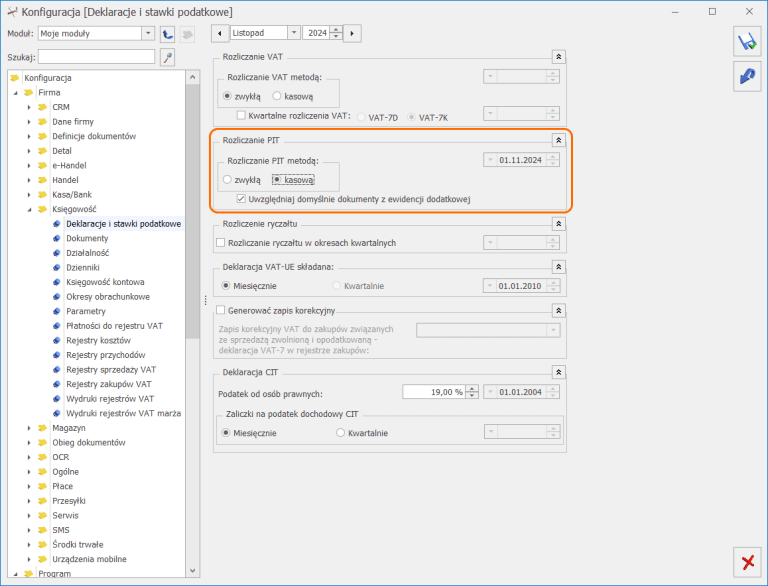Open the Dzienniki configuration item
The height and width of the screenshot is (586, 768).
(83, 268)
